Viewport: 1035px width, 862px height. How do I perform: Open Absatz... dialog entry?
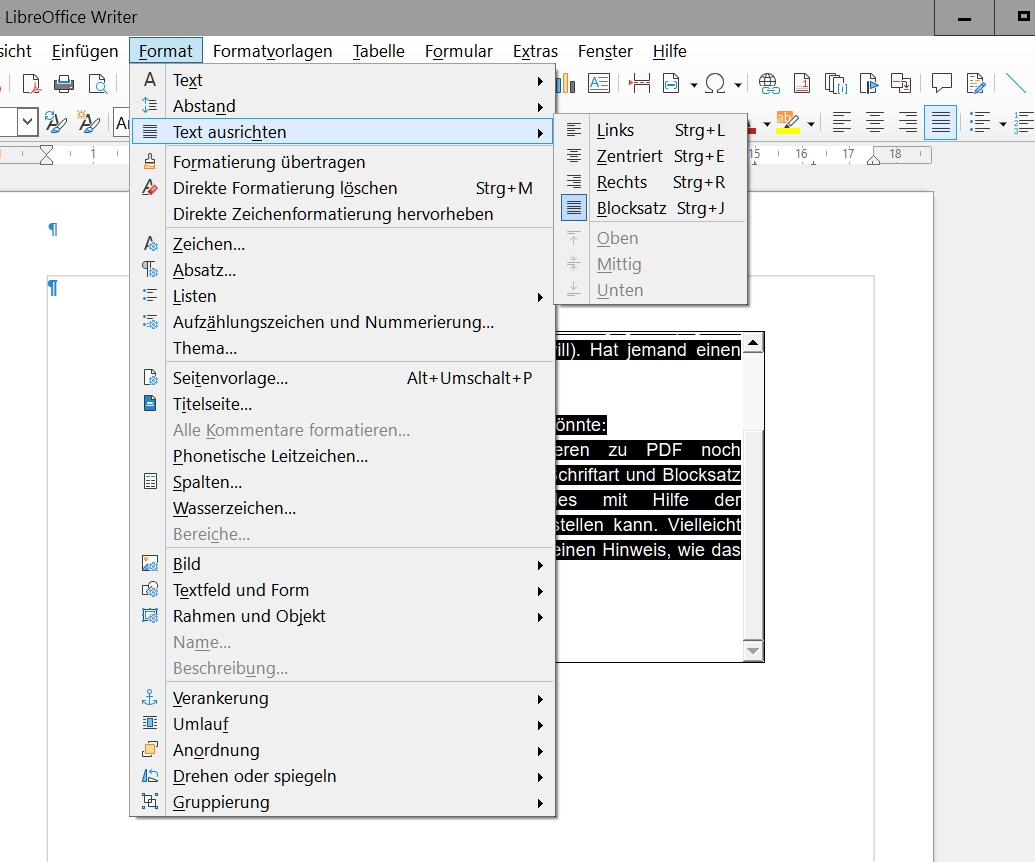tap(343, 271)
